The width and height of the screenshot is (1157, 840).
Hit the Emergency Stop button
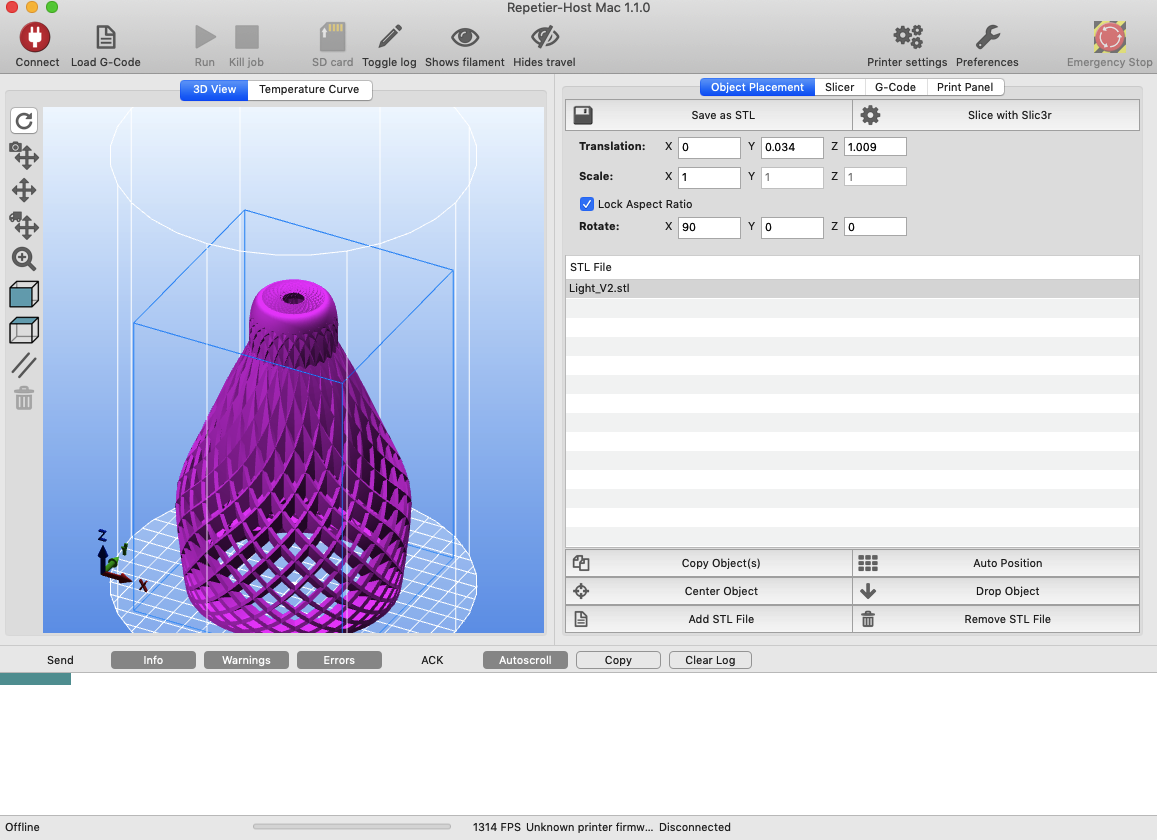(x=1109, y=37)
